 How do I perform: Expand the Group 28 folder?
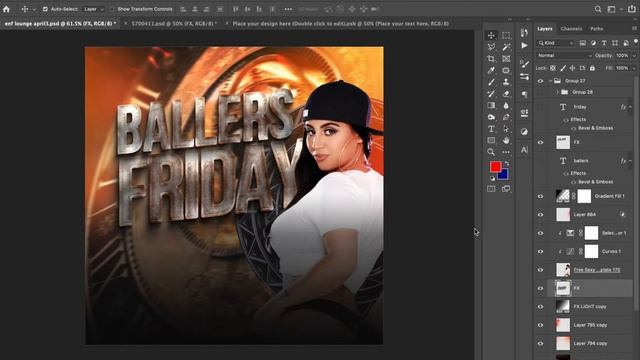click(558, 92)
